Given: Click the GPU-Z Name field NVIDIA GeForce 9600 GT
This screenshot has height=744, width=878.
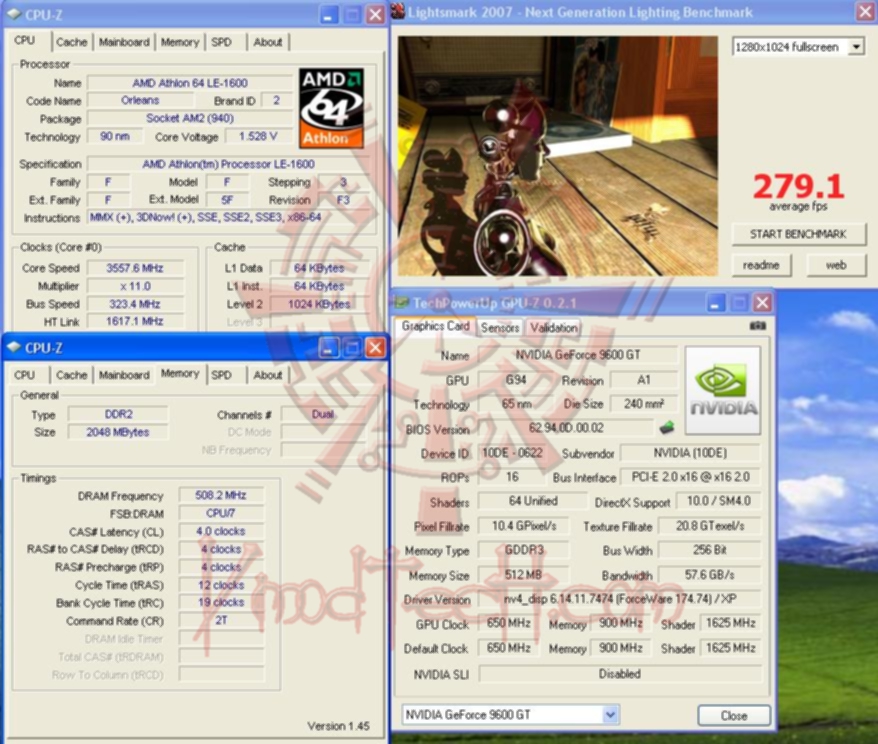Looking at the screenshot, I should 578,355.
